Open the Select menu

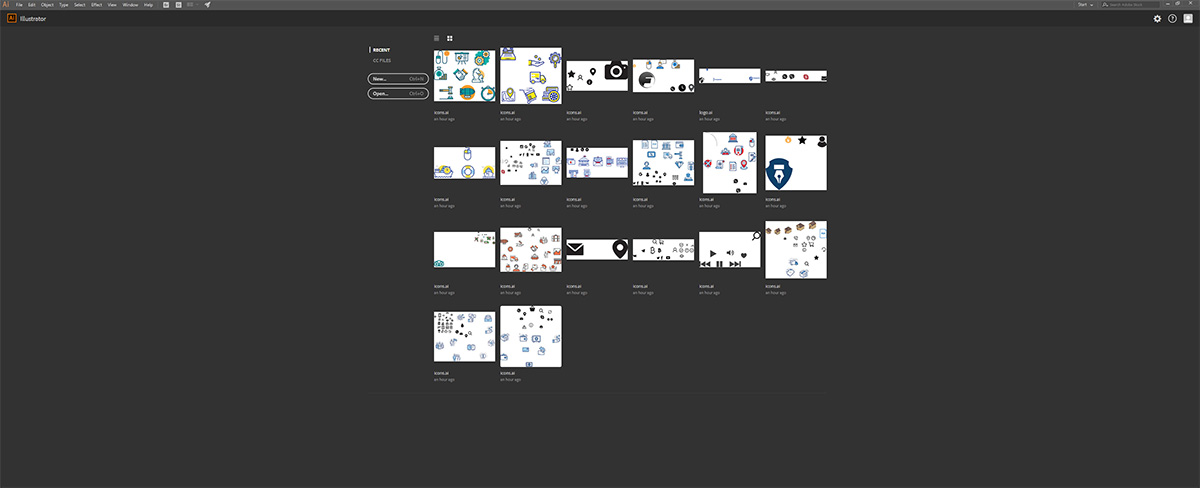coord(79,5)
